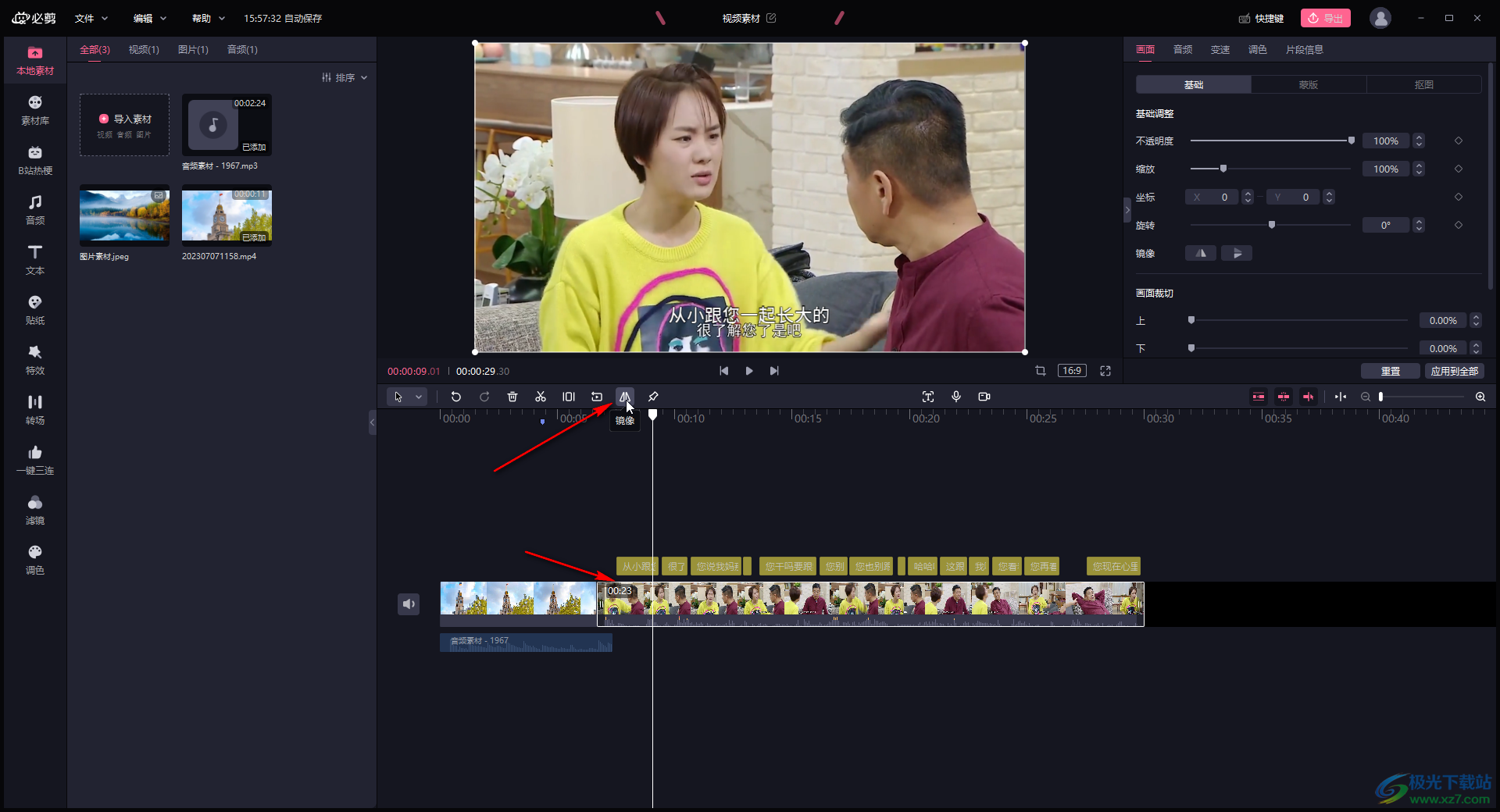The width and height of the screenshot is (1500, 812).
Task: Toggle the scale (缩放) keyframe diamond
Action: (1459, 169)
